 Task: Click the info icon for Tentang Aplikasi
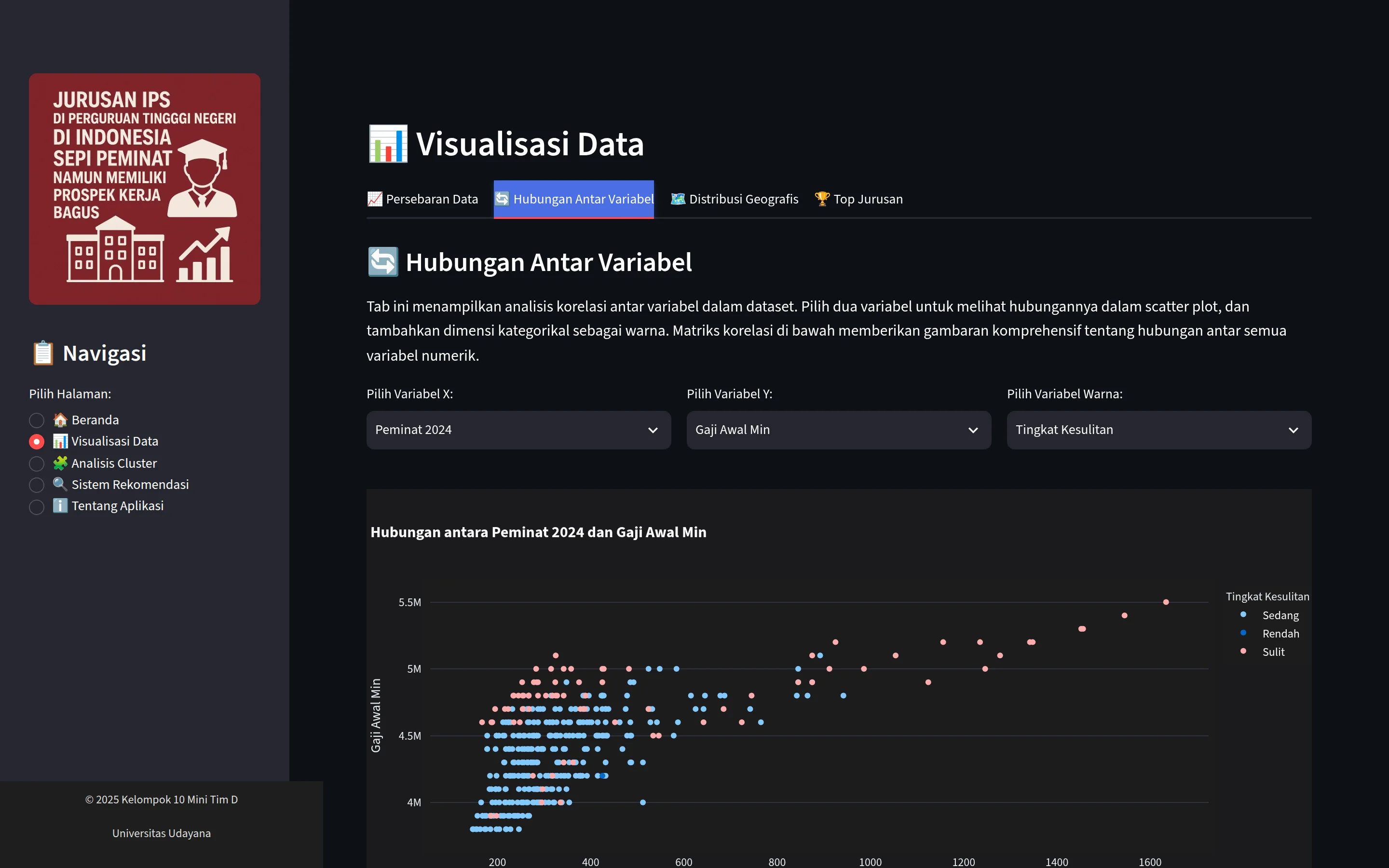(60, 505)
